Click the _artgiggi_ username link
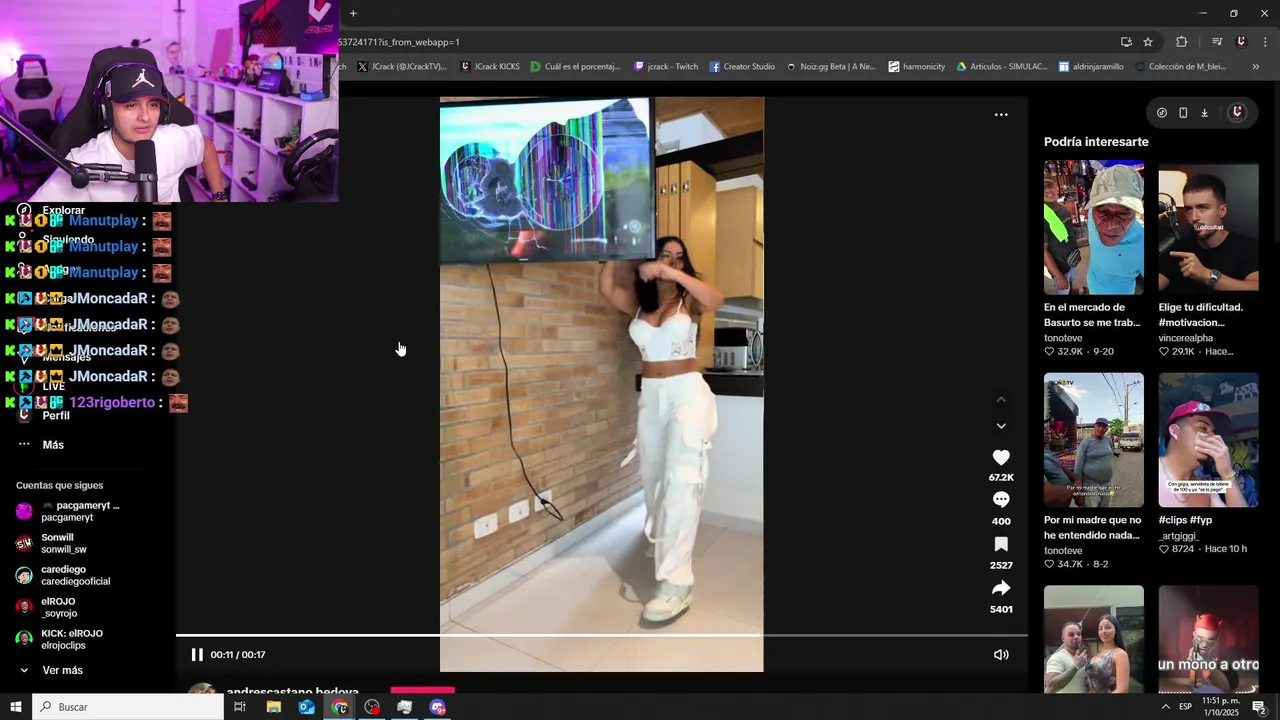Viewport: 1280px width, 720px height. tap(1179, 536)
